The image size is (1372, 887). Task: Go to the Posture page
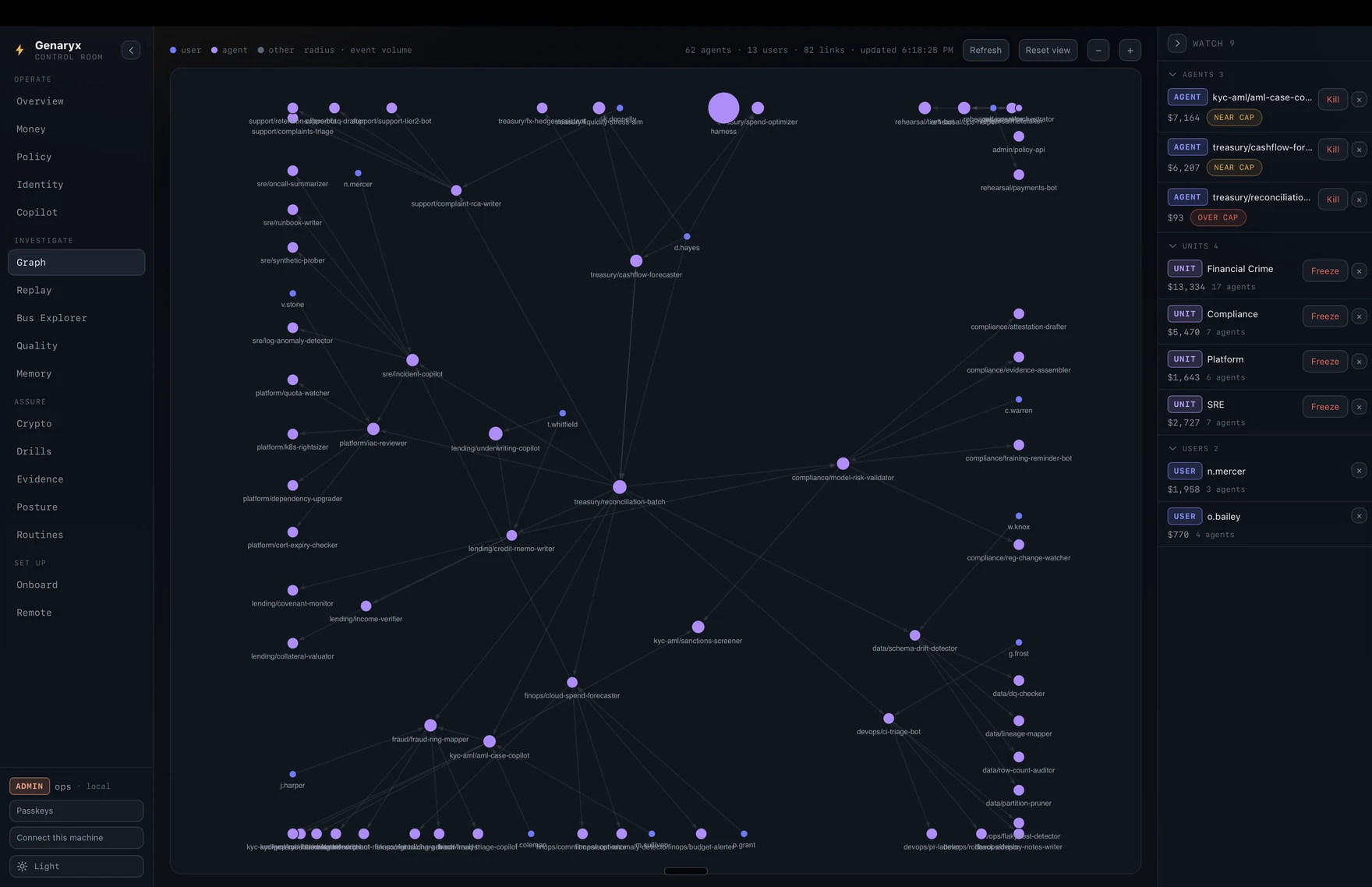pos(76,507)
